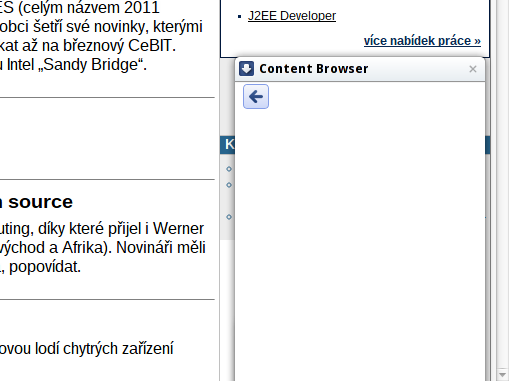
Task: Click the square bullet beside J2EE Developer
Action: [239, 16]
